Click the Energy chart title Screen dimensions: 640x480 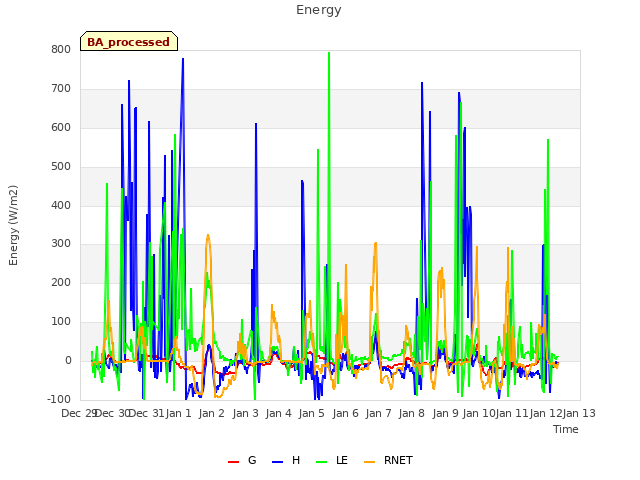click(319, 10)
